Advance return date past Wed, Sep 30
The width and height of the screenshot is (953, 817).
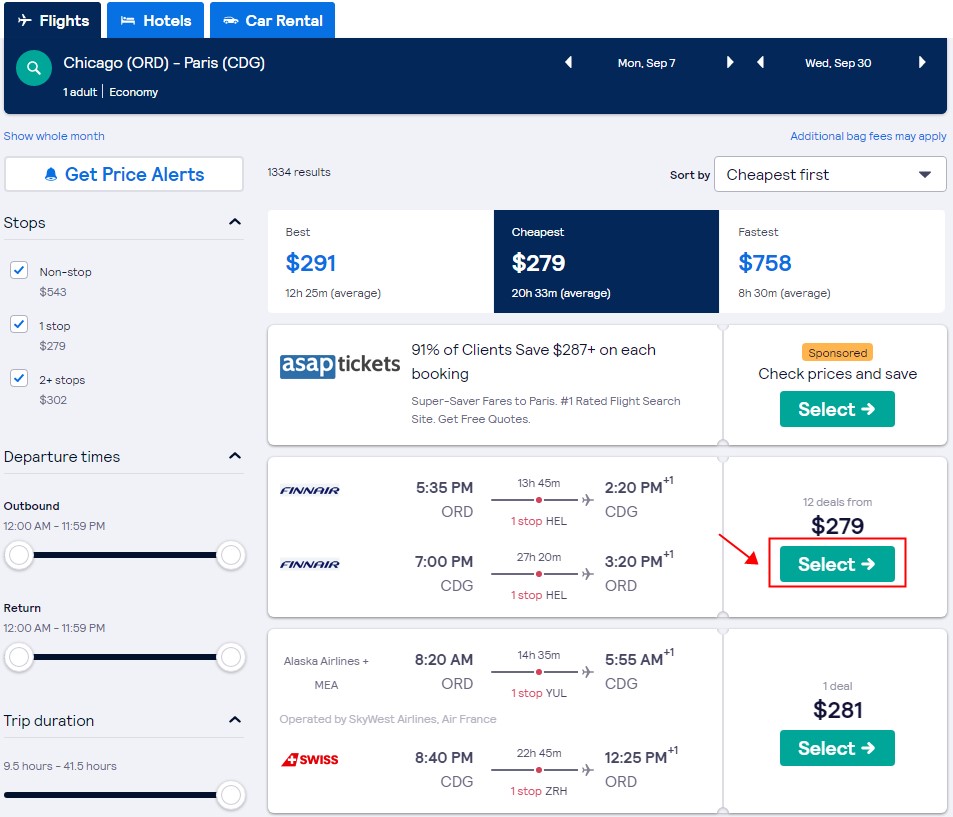[922, 63]
